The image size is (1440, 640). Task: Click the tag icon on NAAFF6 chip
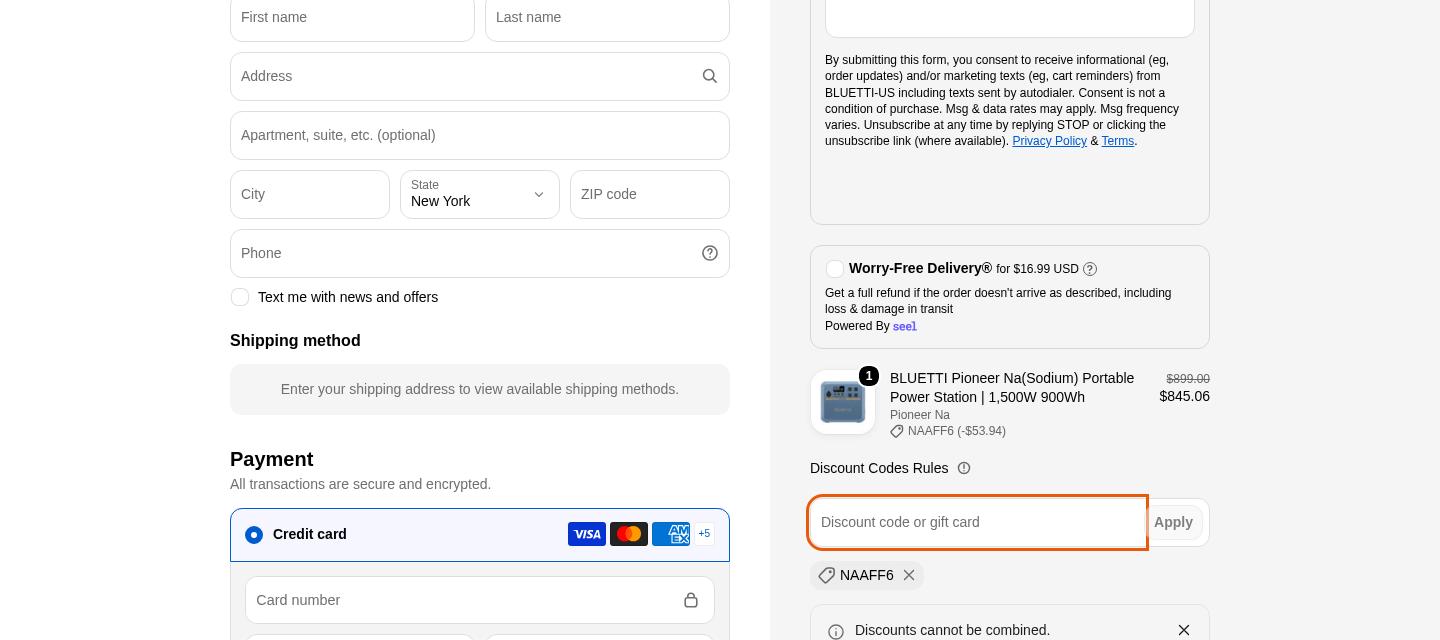point(826,575)
